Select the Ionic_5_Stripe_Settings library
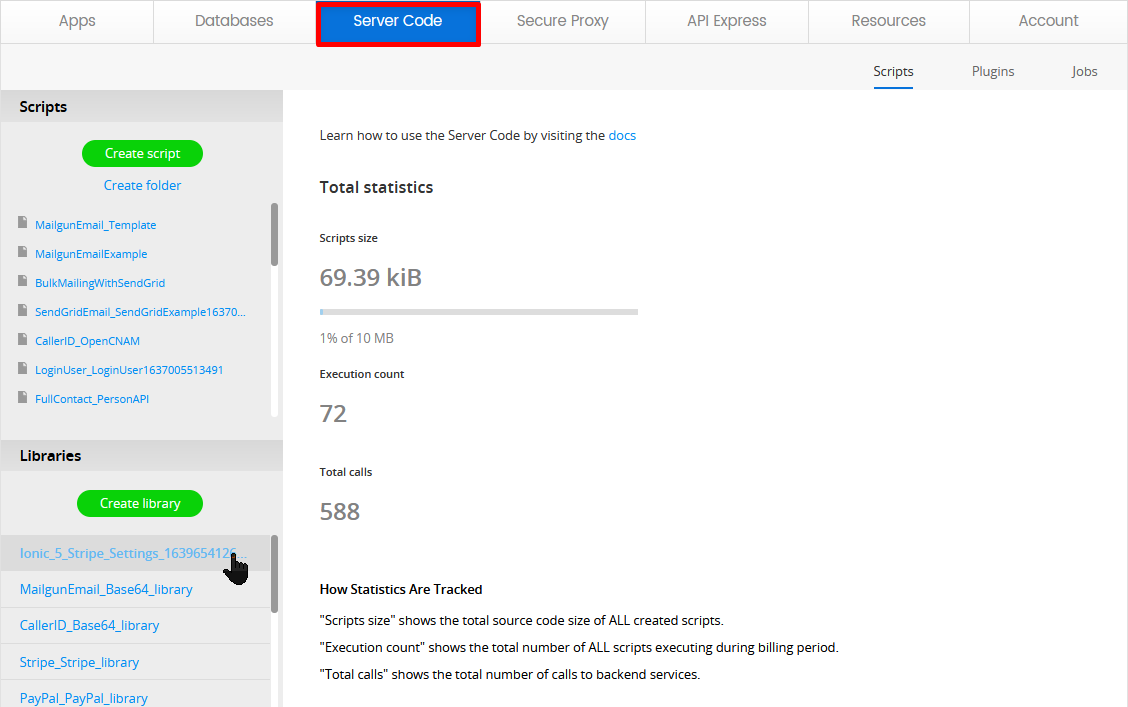Screen dimensions: 1128x707 tap(135, 553)
